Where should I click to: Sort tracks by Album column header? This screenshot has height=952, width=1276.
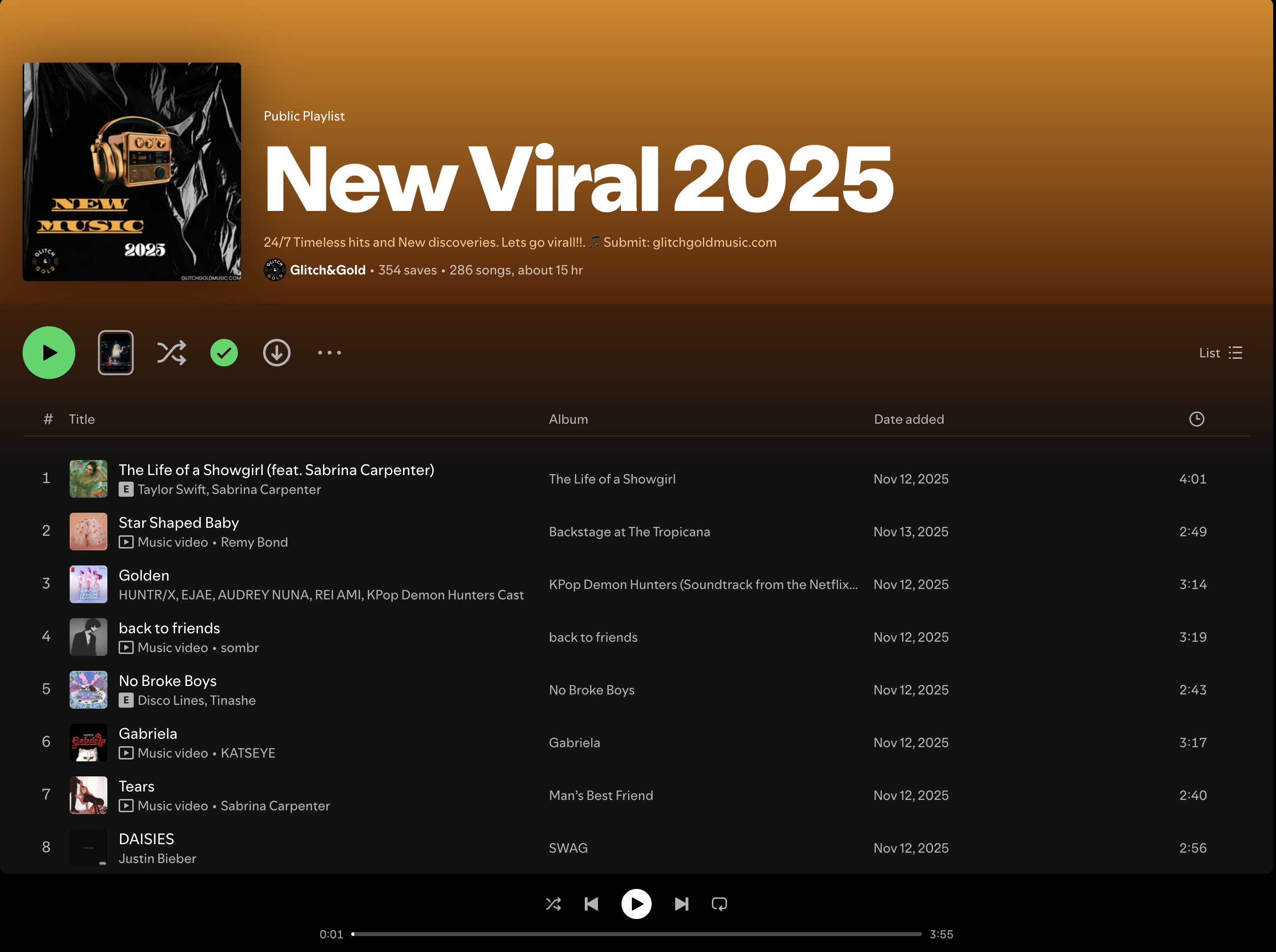(x=568, y=419)
